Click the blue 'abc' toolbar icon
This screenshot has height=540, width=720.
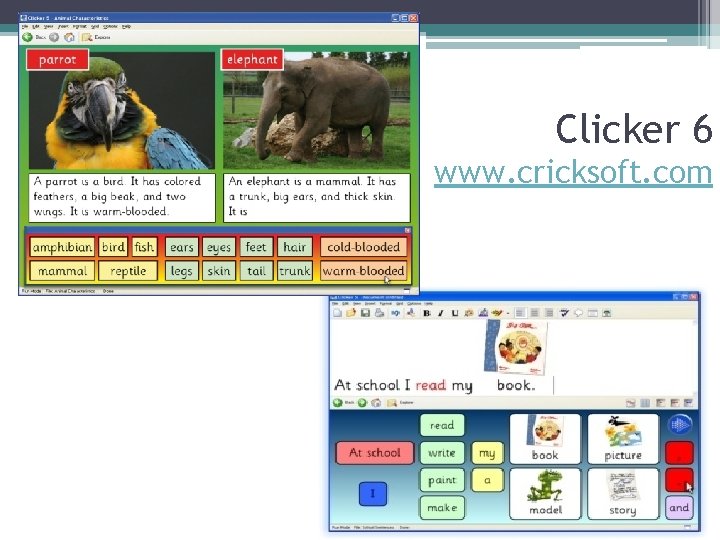pyautogui.click(x=395, y=313)
